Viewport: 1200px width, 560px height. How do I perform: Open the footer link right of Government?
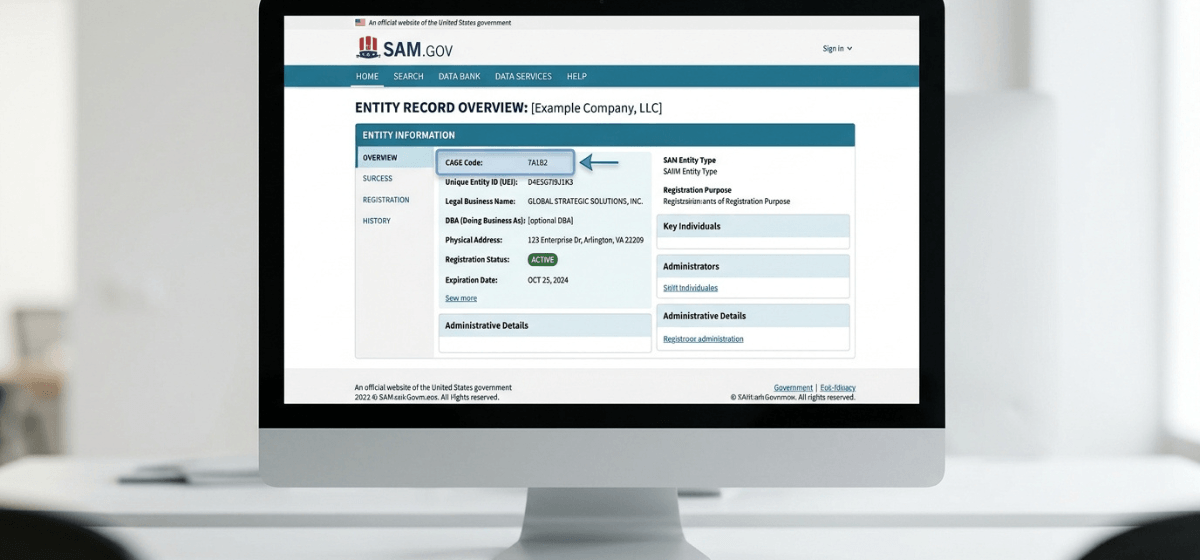[838, 387]
